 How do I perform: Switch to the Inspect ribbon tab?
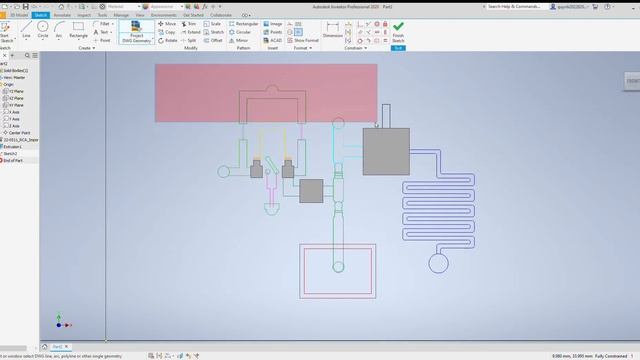(84, 15)
